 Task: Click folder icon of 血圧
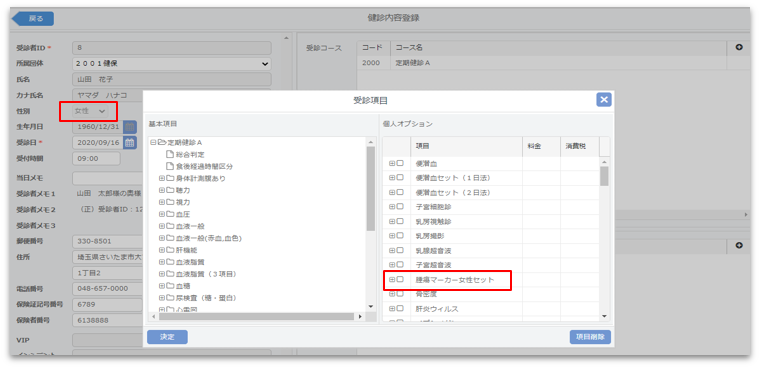pos(170,214)
